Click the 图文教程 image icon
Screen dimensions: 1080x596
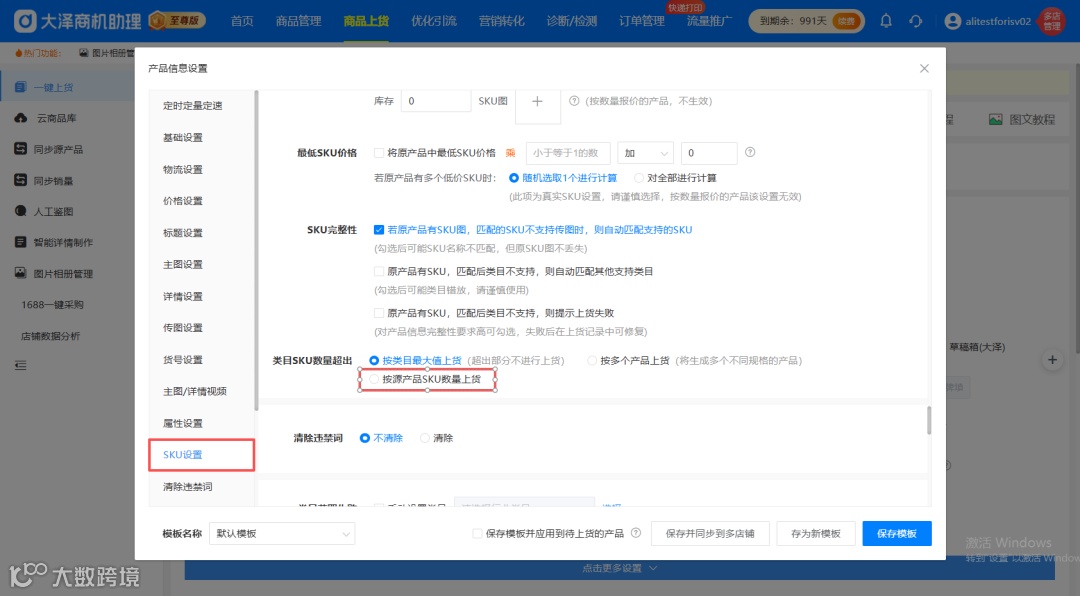pos(995,119)
